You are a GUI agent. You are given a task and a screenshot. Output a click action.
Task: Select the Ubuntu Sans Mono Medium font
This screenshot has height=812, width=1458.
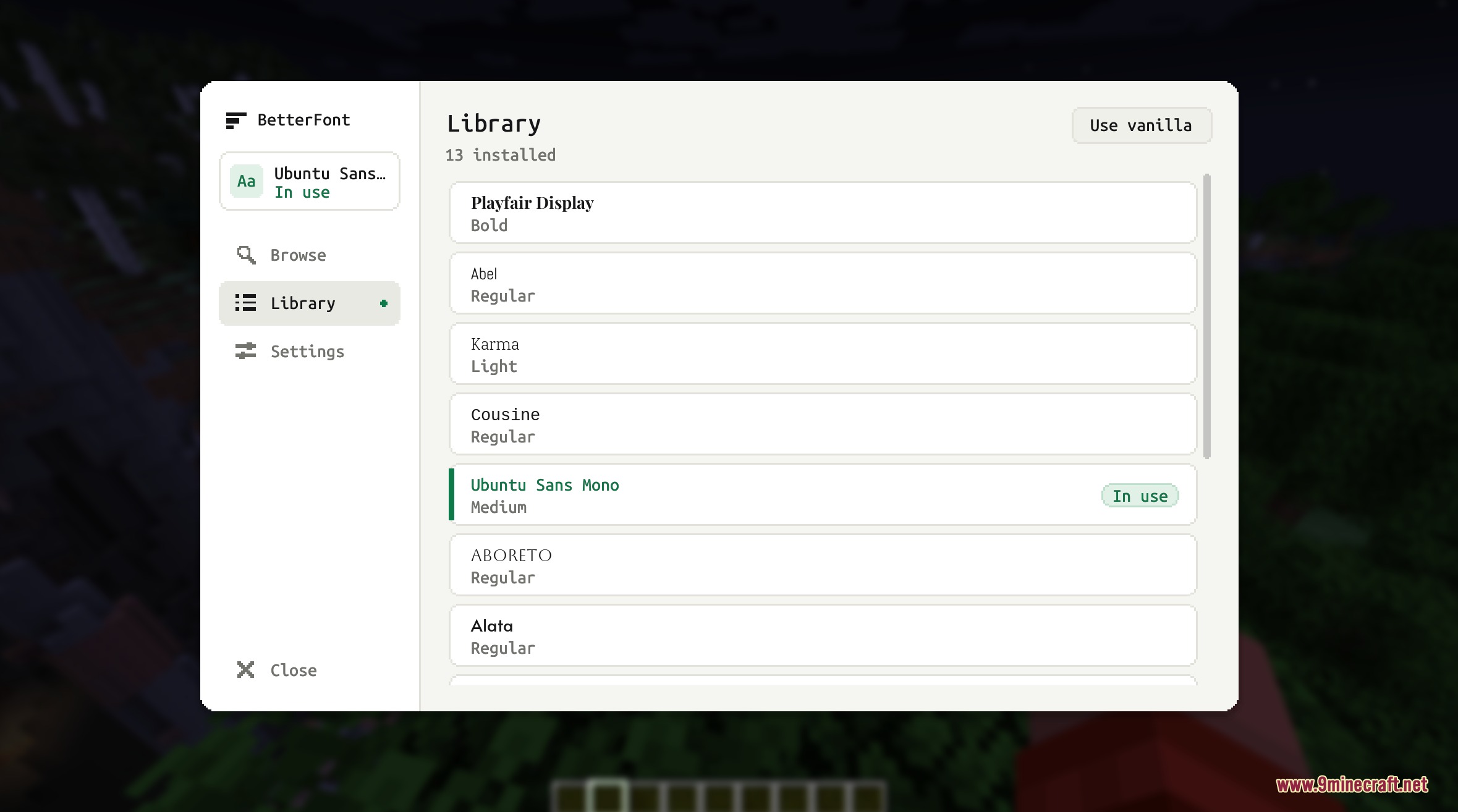(823, 494)
